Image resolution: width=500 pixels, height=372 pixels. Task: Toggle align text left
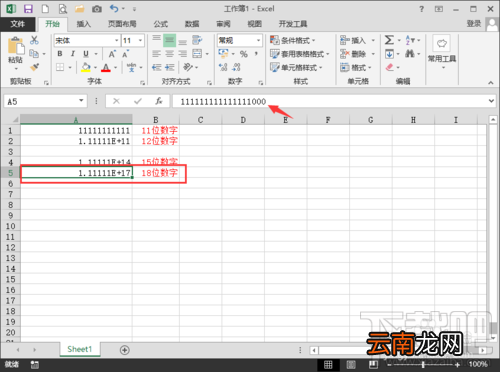157,54
